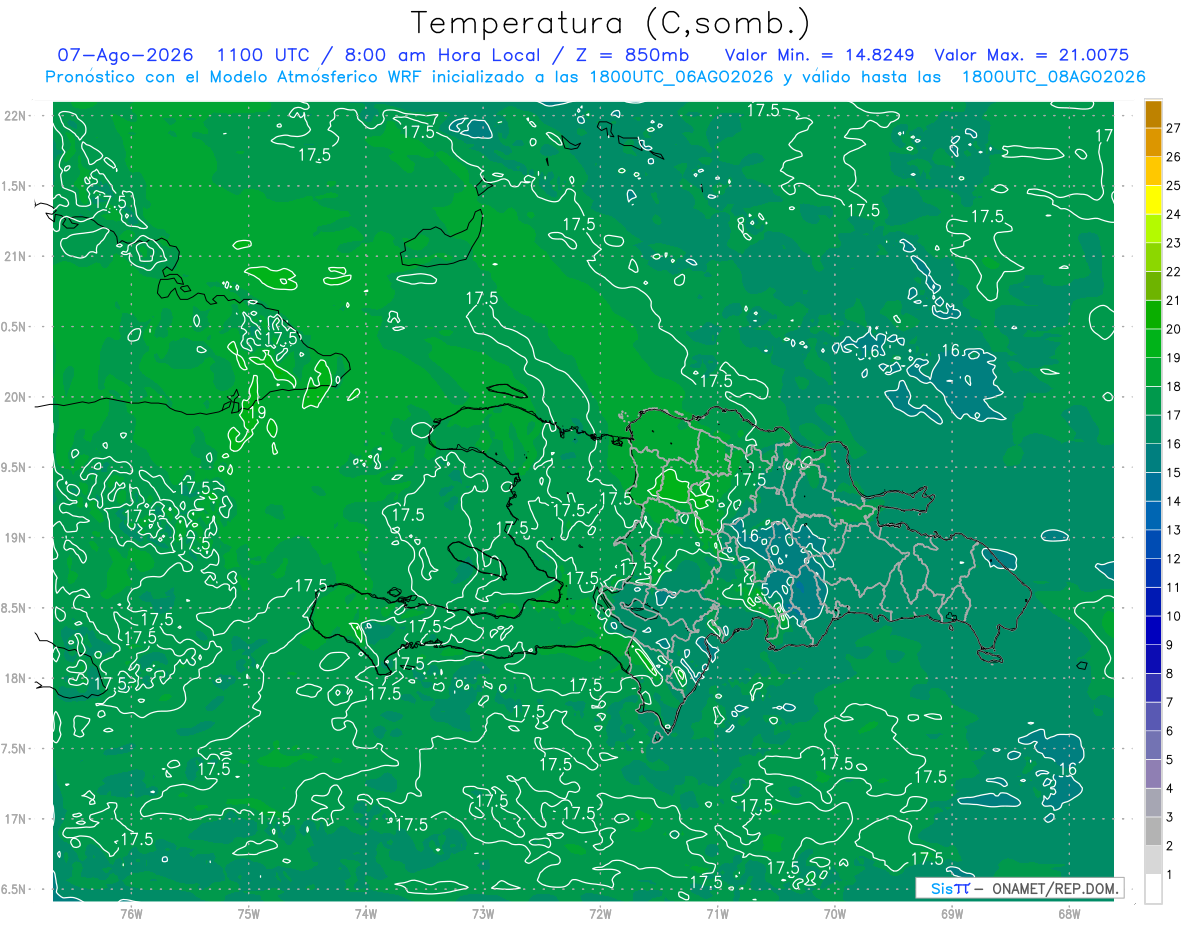Click the '72W' longitude label
Viewport: 1200px width, 927px height.
[x=600, y=913]
